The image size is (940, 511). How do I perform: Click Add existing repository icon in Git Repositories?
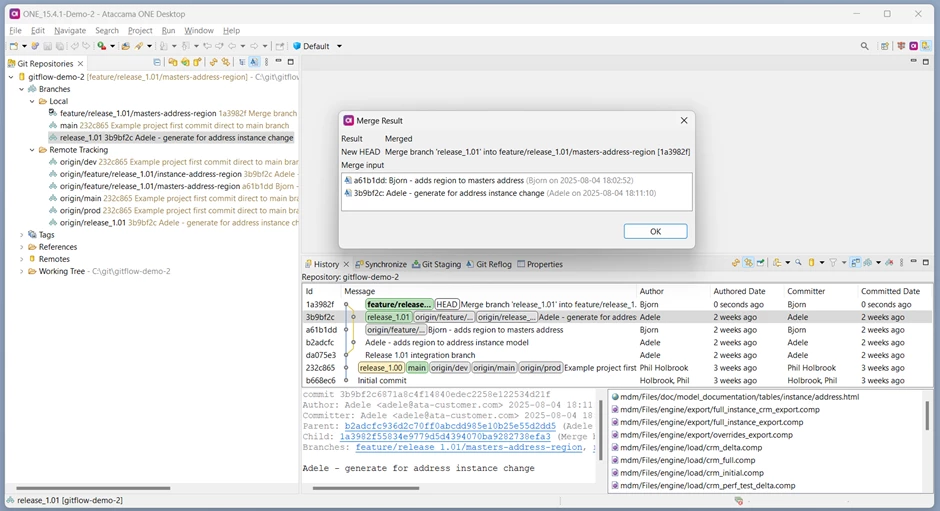pyautogui.click(x=173, y=62)
